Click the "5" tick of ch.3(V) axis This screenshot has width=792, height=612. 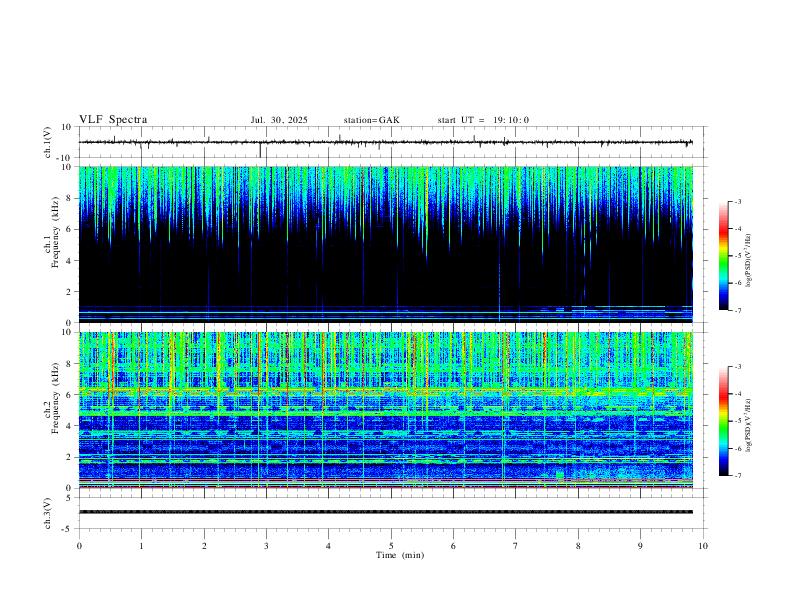pyautogui.click(x=70, y=498)
